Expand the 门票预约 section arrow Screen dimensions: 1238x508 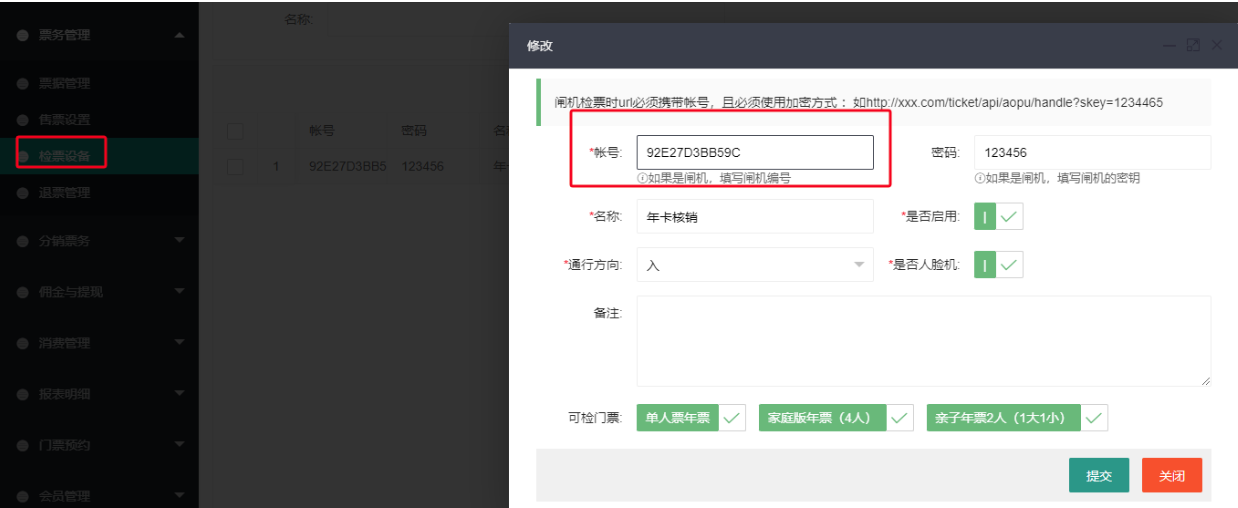(x=179, y=445)
